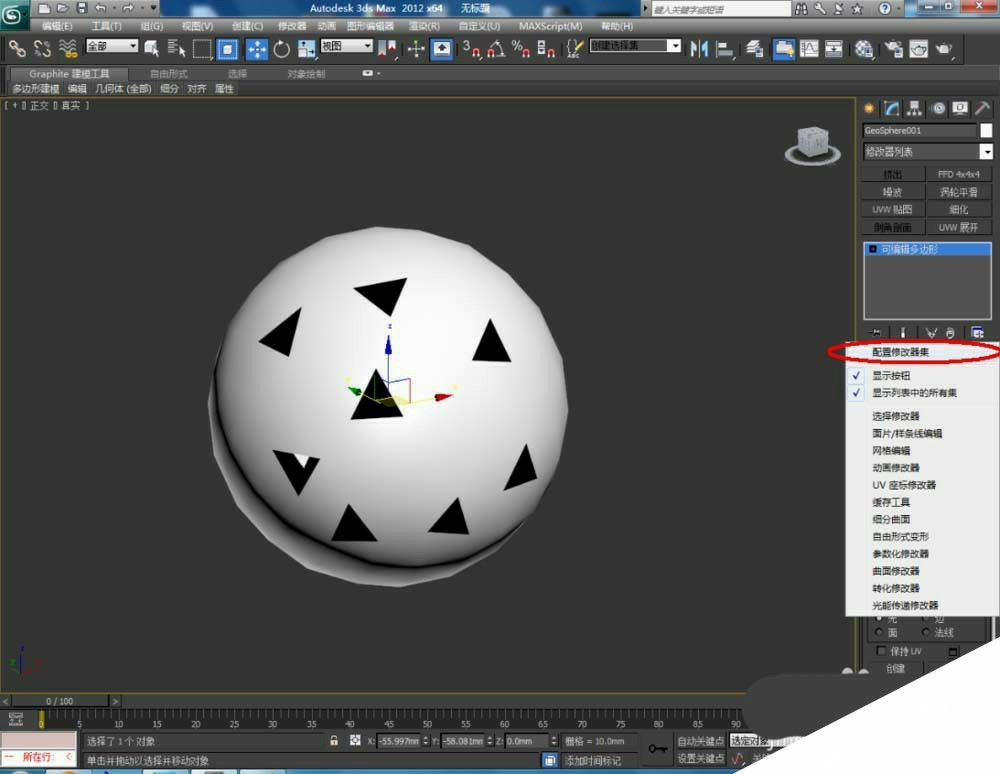Click the 自动关键点 button

pos(700,741)
